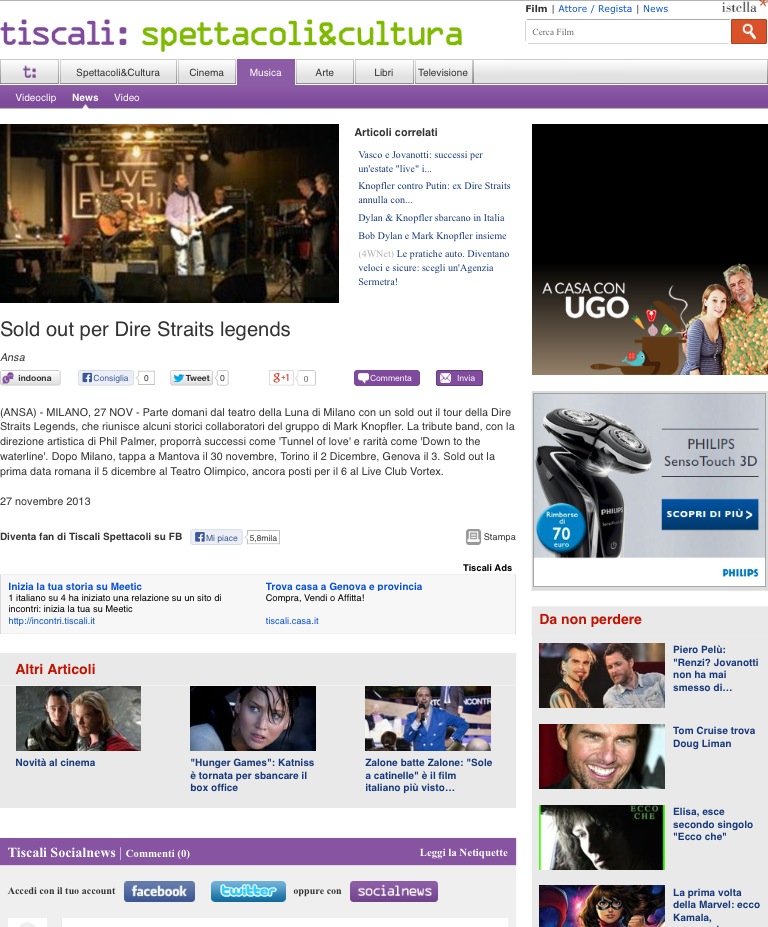The image size is (768, 927).
Task: Click Facebook Consiglia button
Action: (x=105, y=378)
